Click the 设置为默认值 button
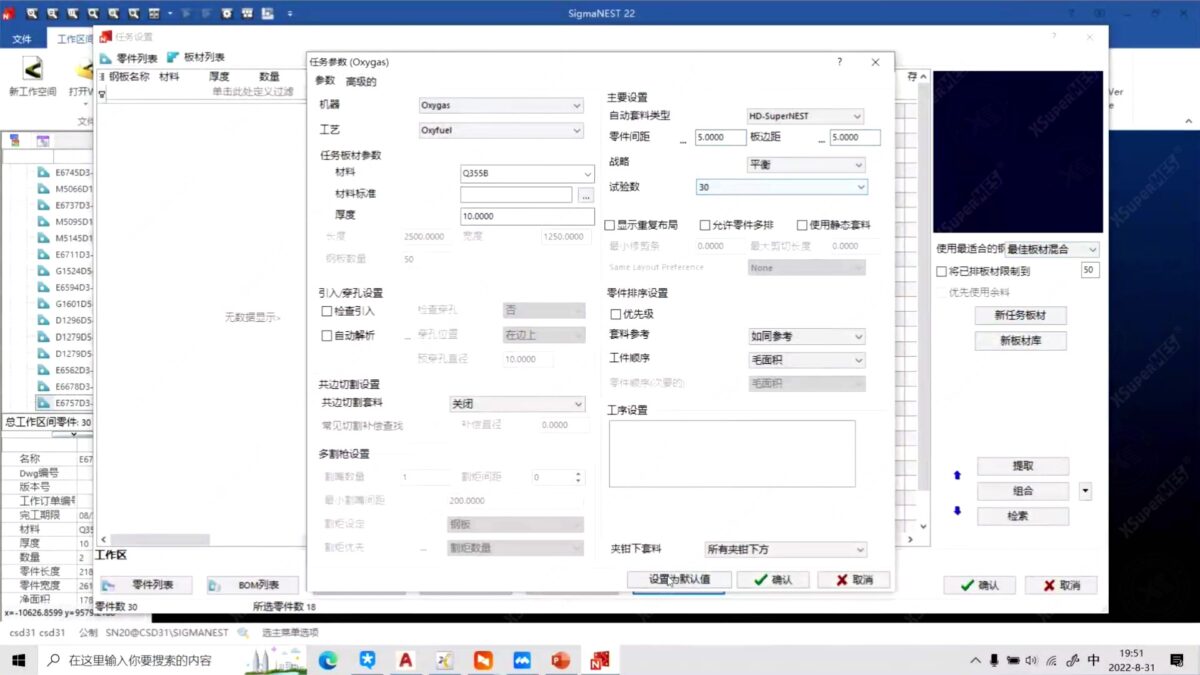1200x675 pixels. pyautogui.click(x=679, y=580)
